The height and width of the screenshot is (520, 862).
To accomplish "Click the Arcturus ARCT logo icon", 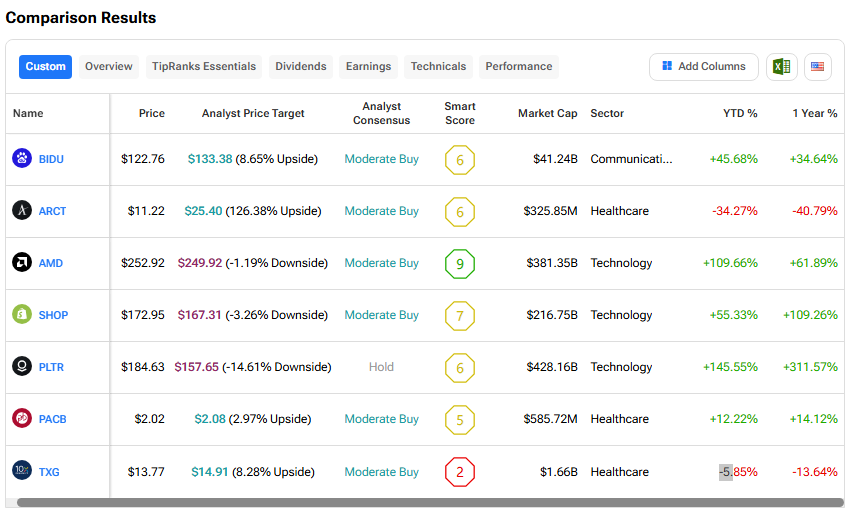I will point(22,211).
